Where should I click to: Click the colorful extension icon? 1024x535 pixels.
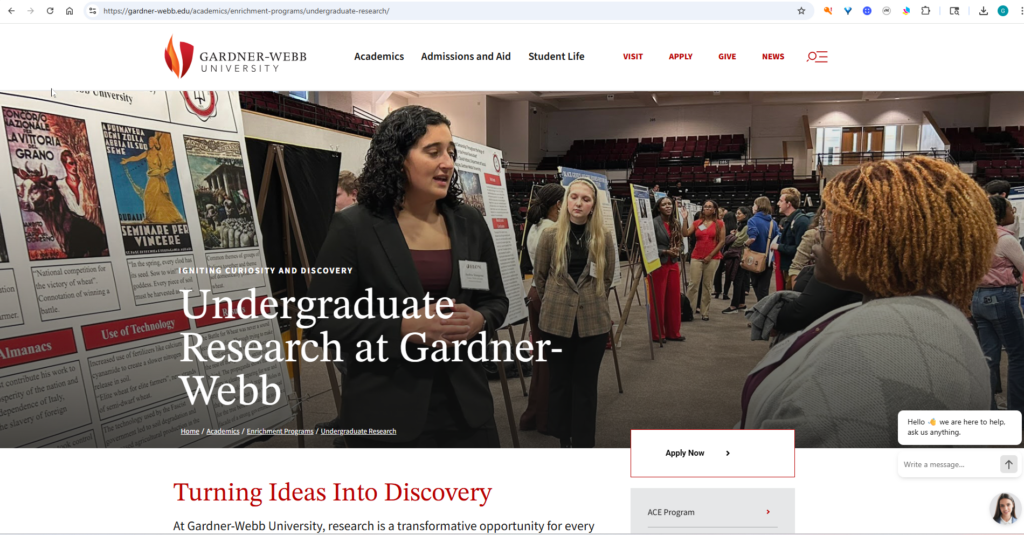pos(906,11)
